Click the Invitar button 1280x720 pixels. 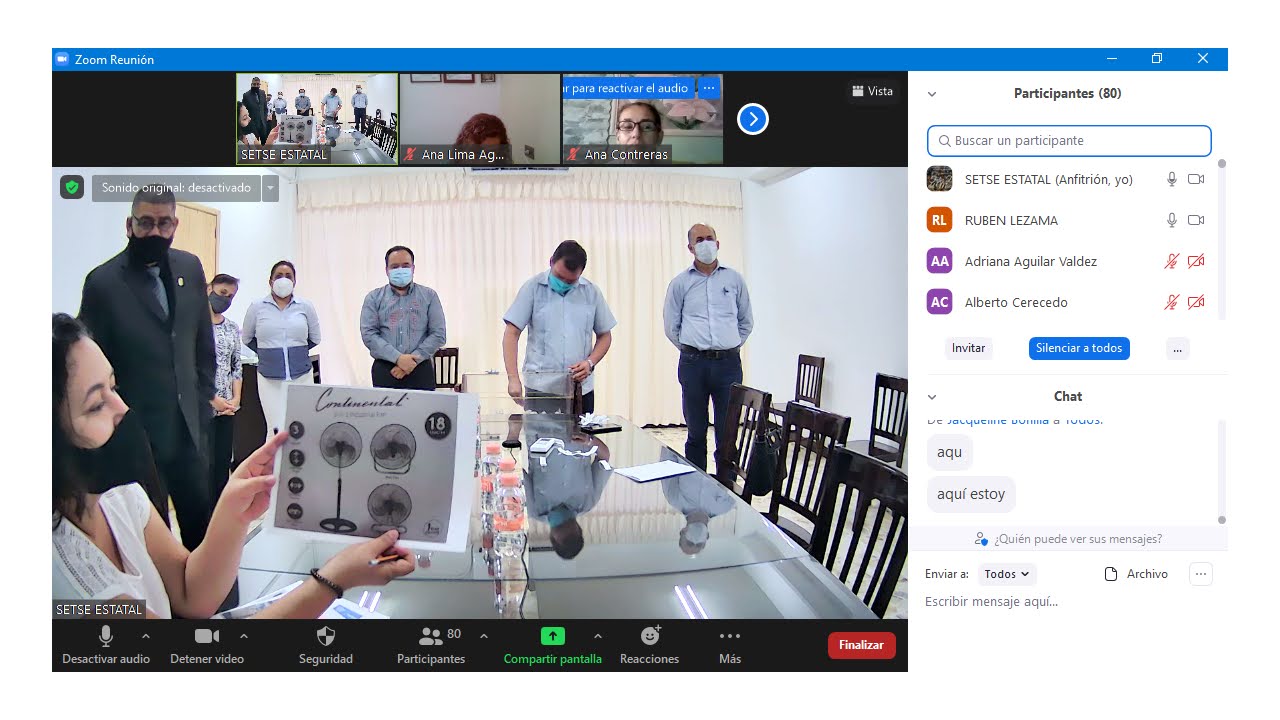pyautogui.click(x=968, y=348)
